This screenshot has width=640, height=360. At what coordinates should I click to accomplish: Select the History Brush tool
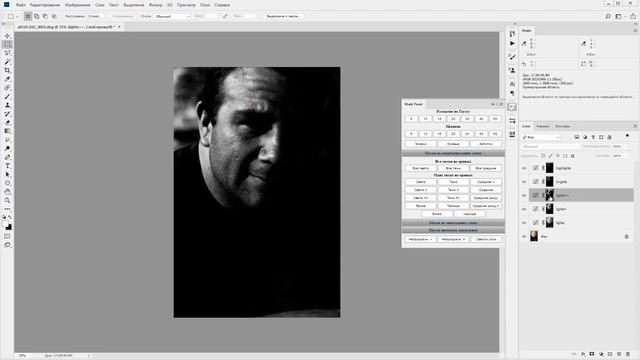pyautogui.click(x=7, y=113)
